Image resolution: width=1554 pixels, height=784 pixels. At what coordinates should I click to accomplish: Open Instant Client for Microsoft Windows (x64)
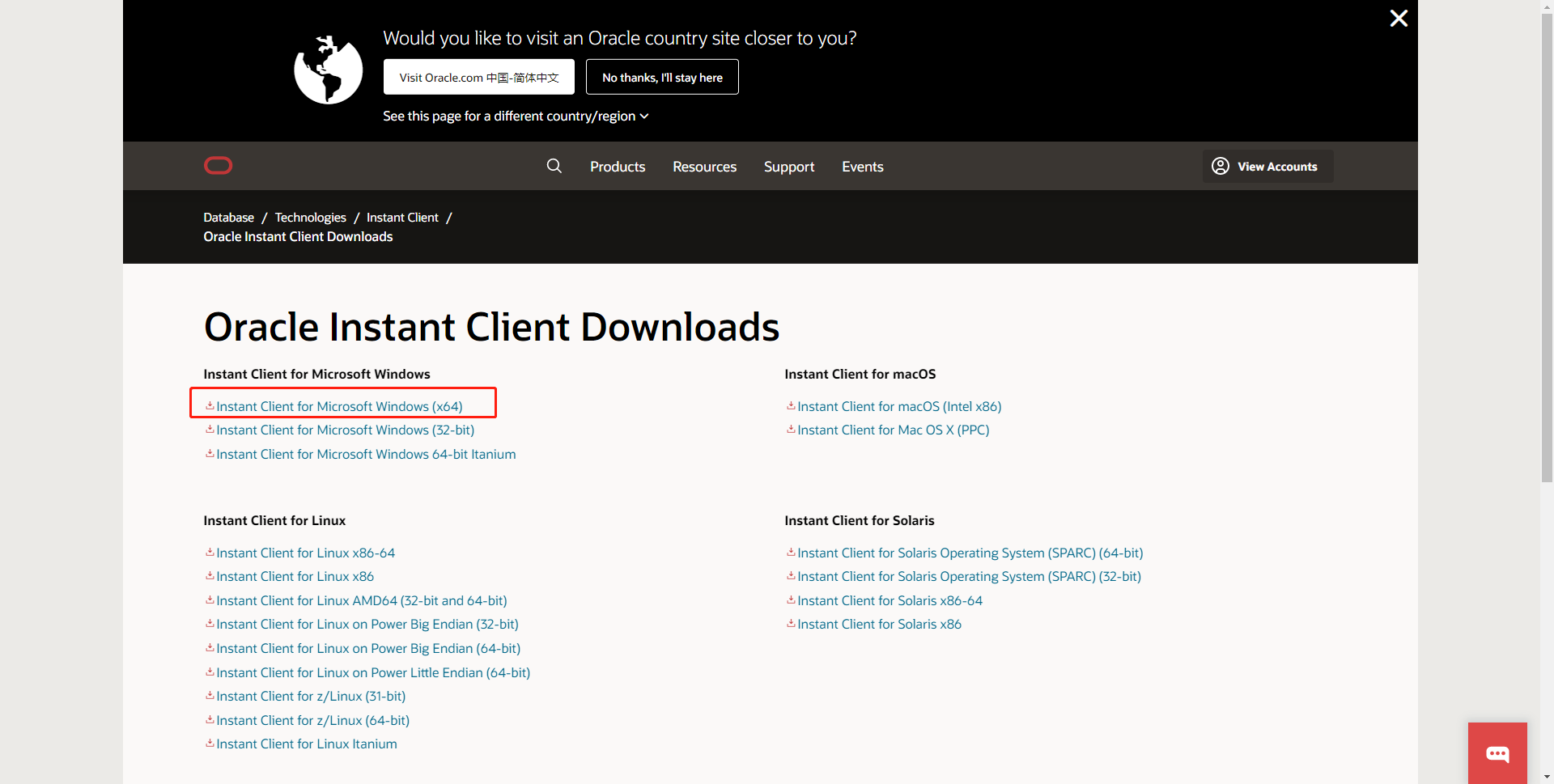[x=339, y=406]
